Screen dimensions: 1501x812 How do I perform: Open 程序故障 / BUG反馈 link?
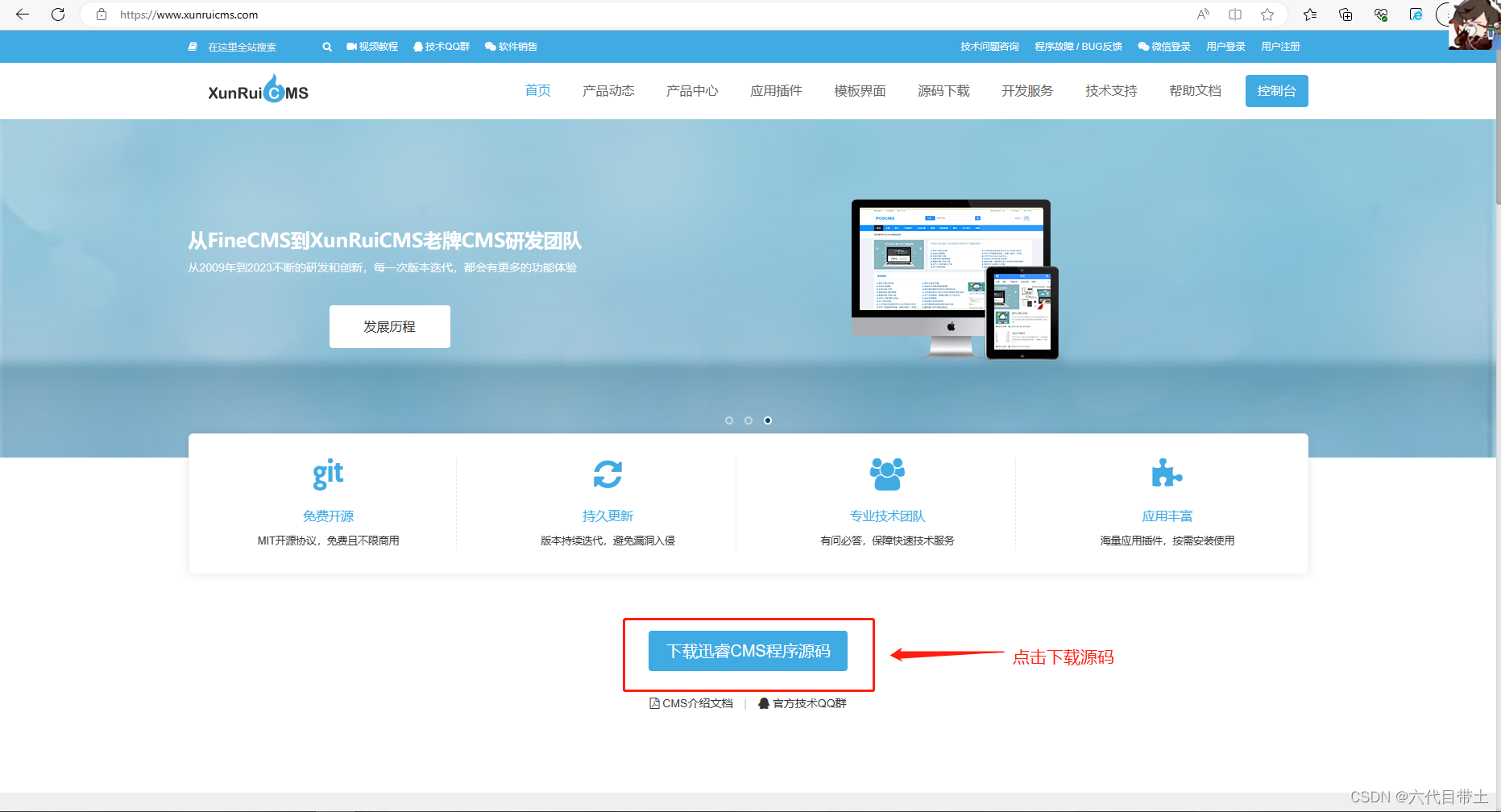coord(1078,47)
